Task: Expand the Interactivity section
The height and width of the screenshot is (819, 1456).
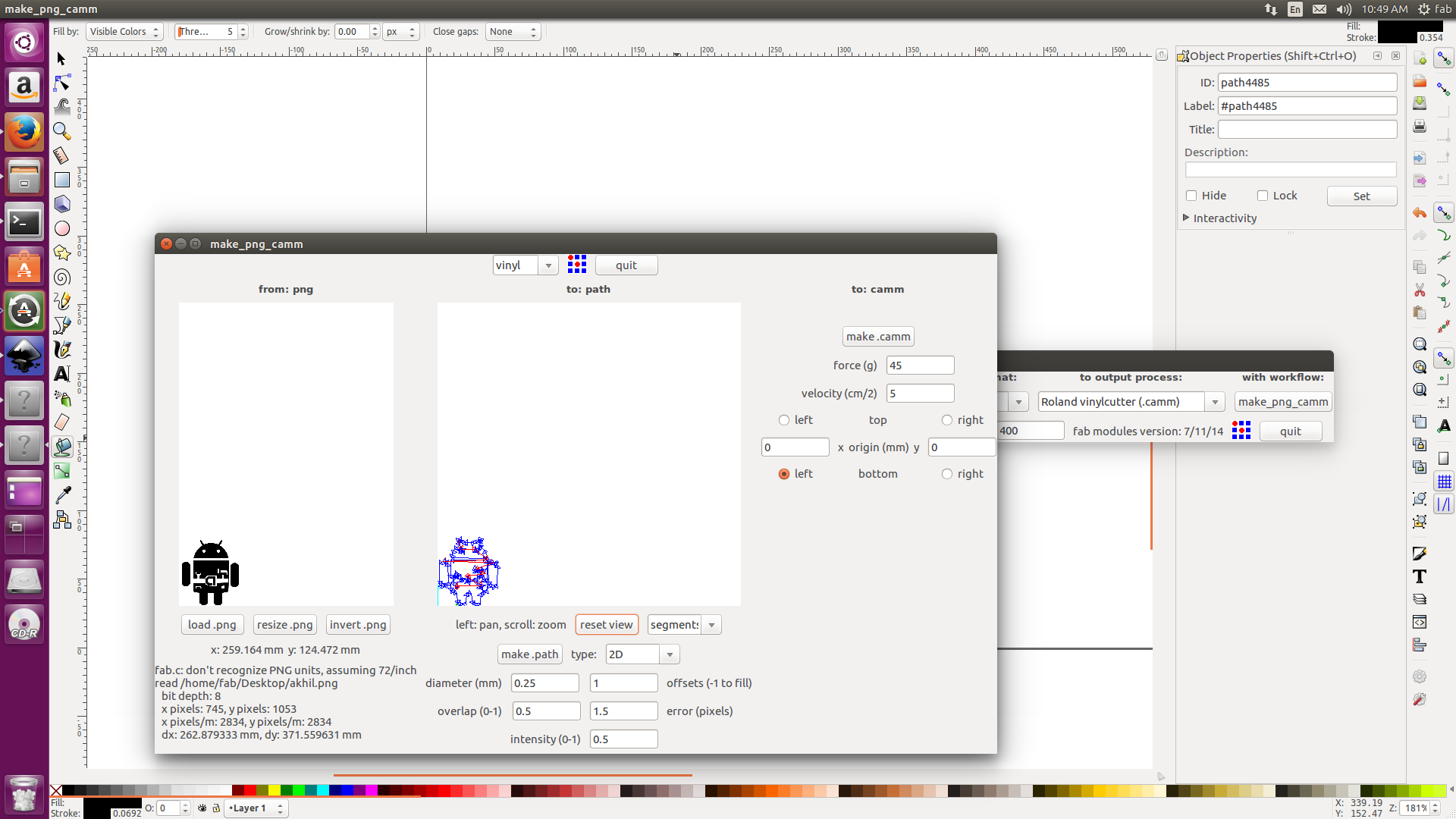Action: point(1186,218)
